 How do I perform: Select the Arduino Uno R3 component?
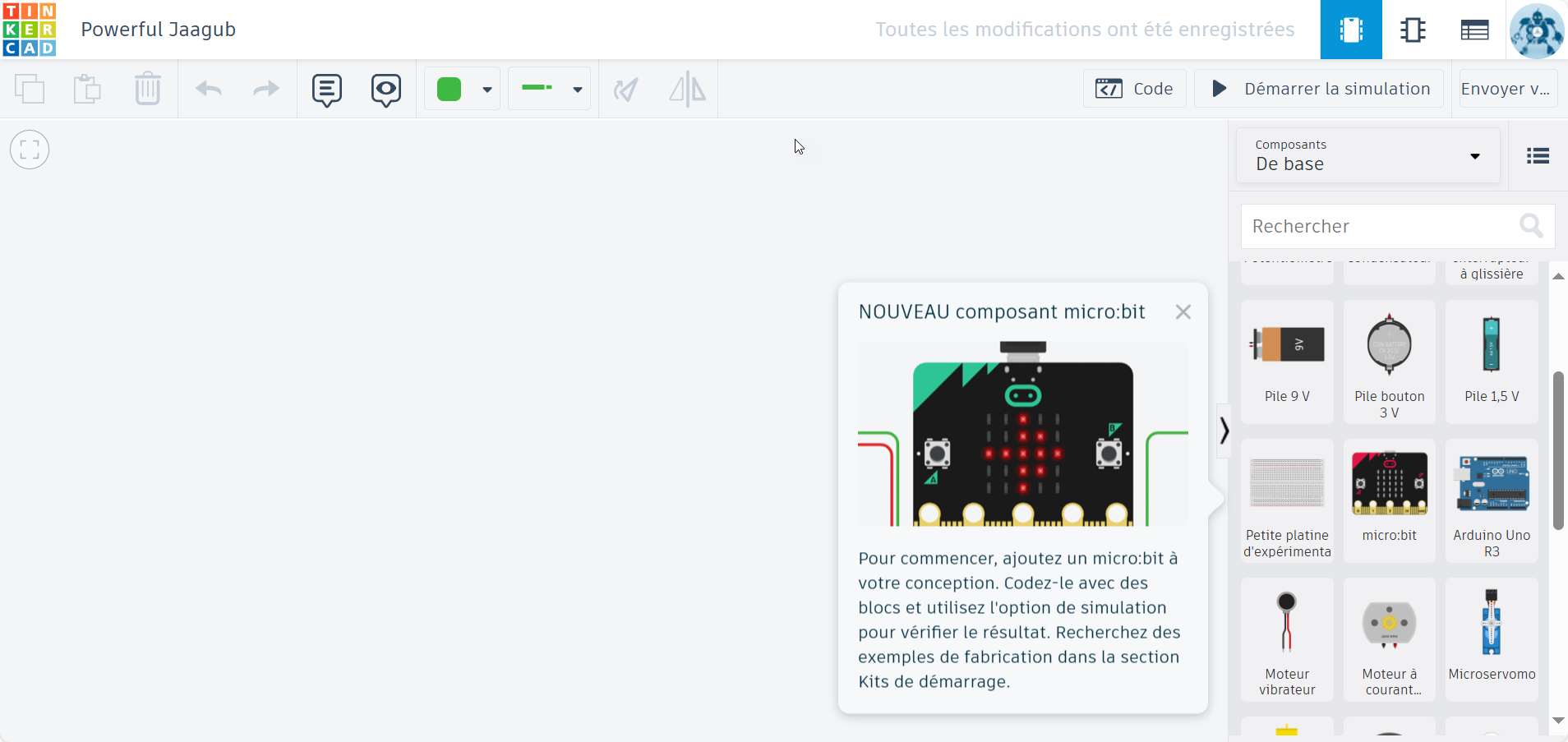pos(1491,500)
